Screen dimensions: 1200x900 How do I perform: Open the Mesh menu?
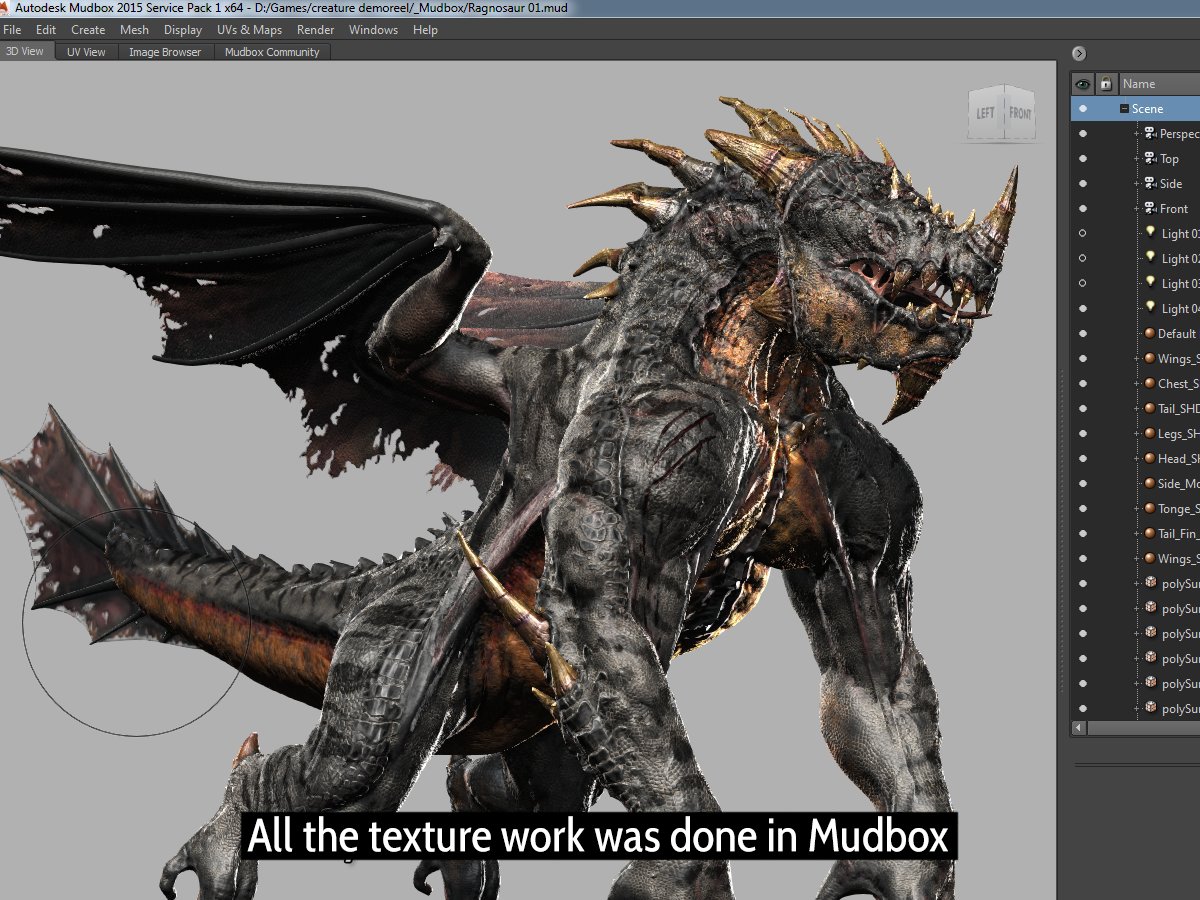tap(134, 30)
